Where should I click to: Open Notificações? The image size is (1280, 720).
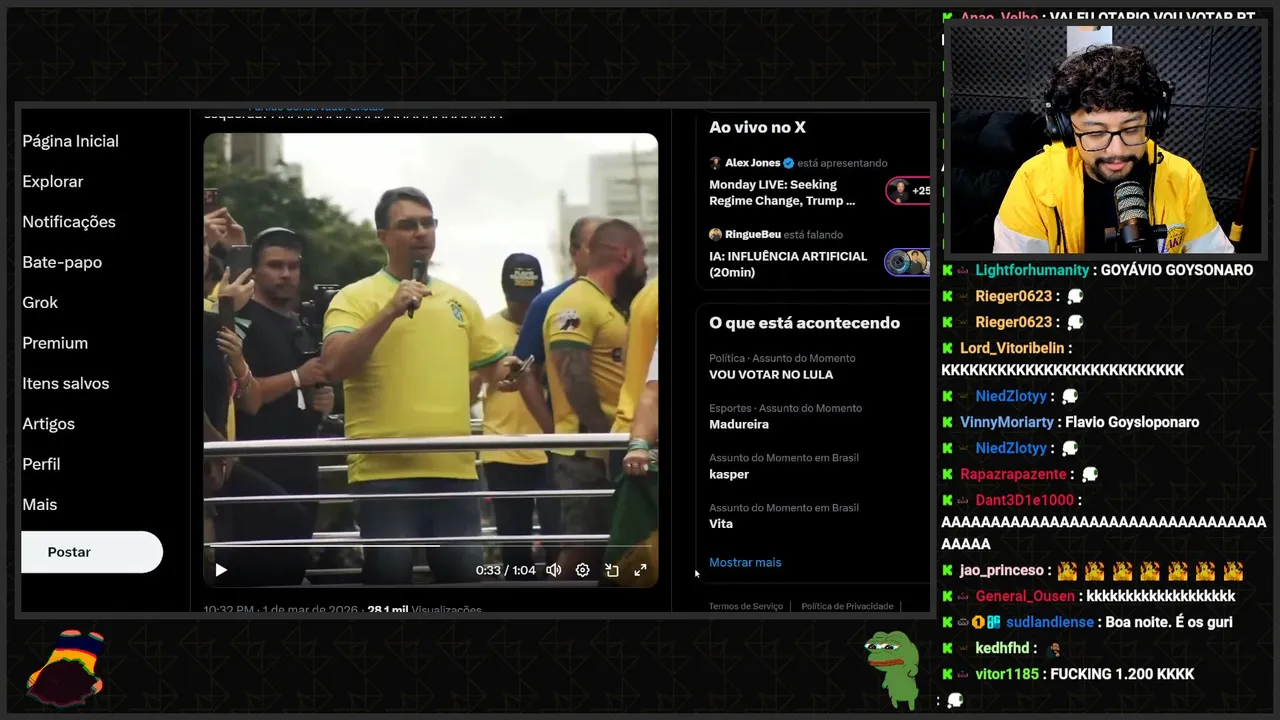69,222
